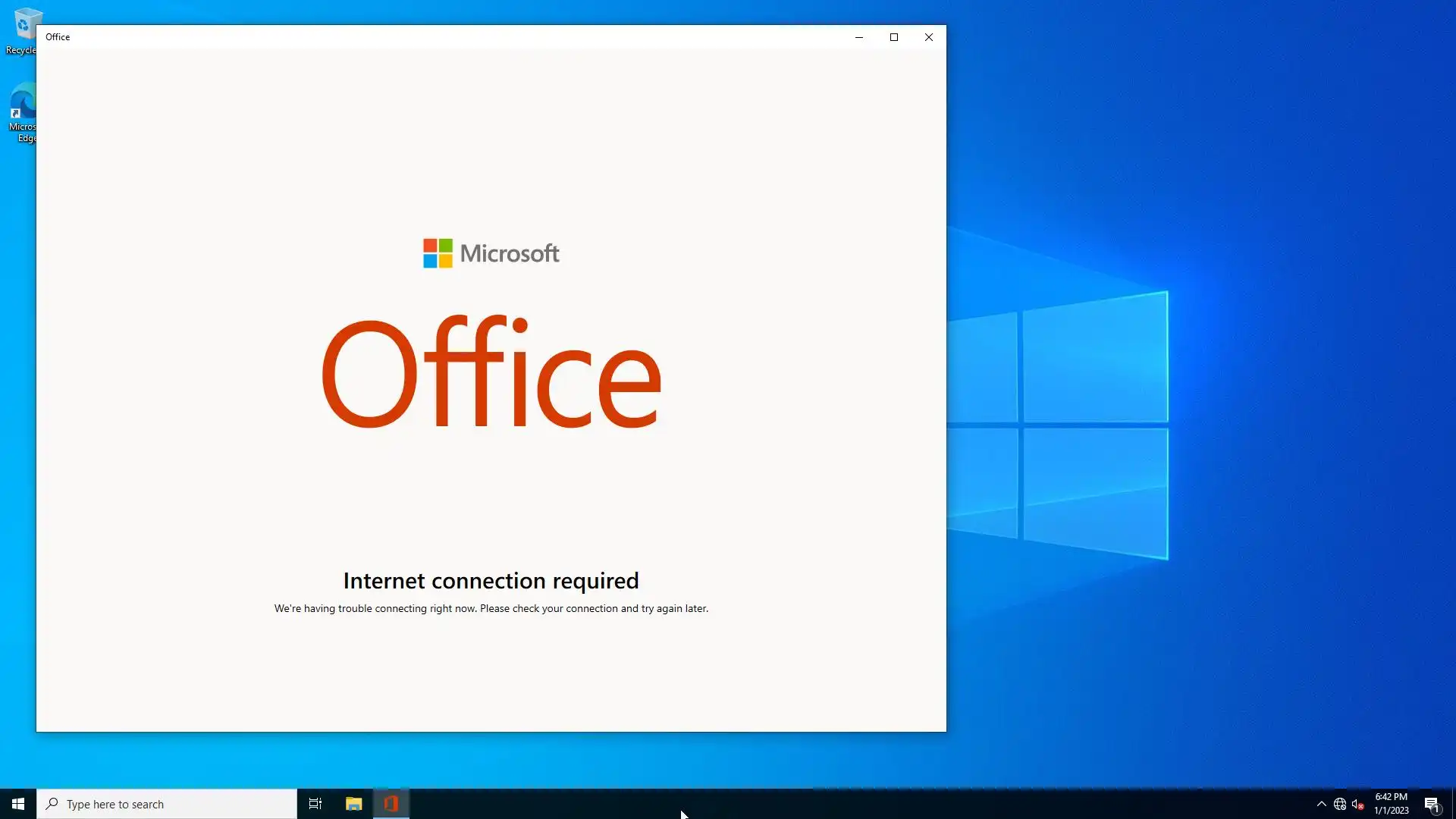Expand hidden system tray icons chevron
The image size is (1456, 819).
point(1321,804)
